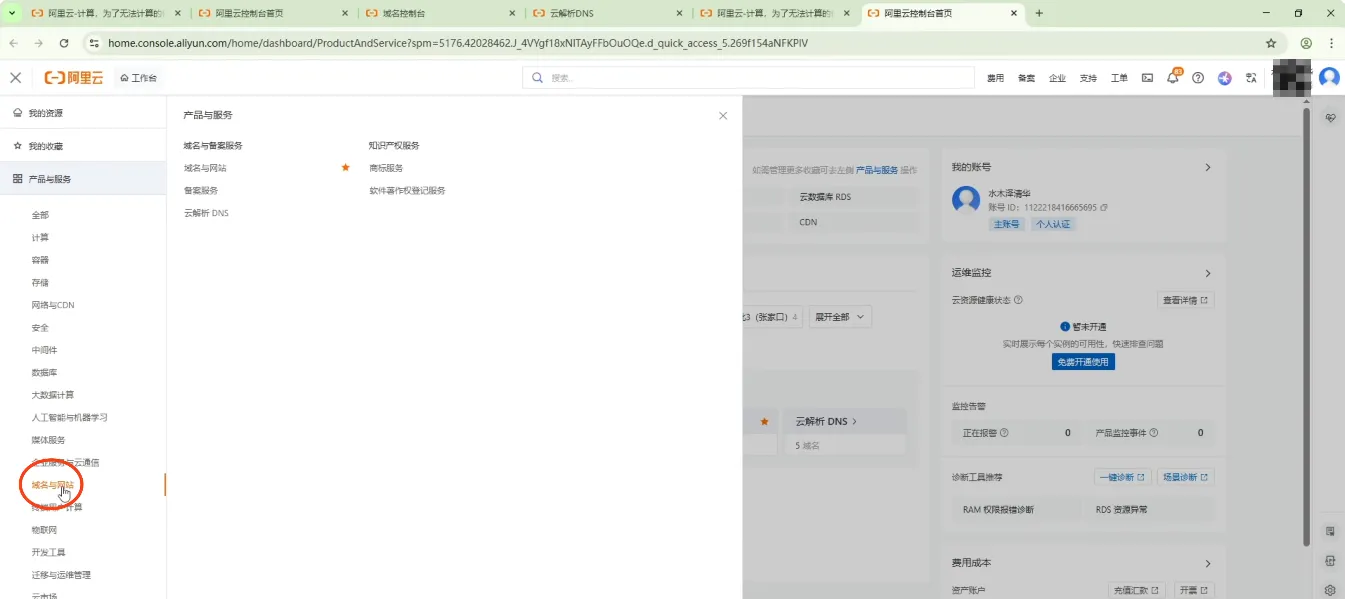Open the AI assistant icon in header
Viewport: 1345px width, 599px height.
coord(1224,78)
